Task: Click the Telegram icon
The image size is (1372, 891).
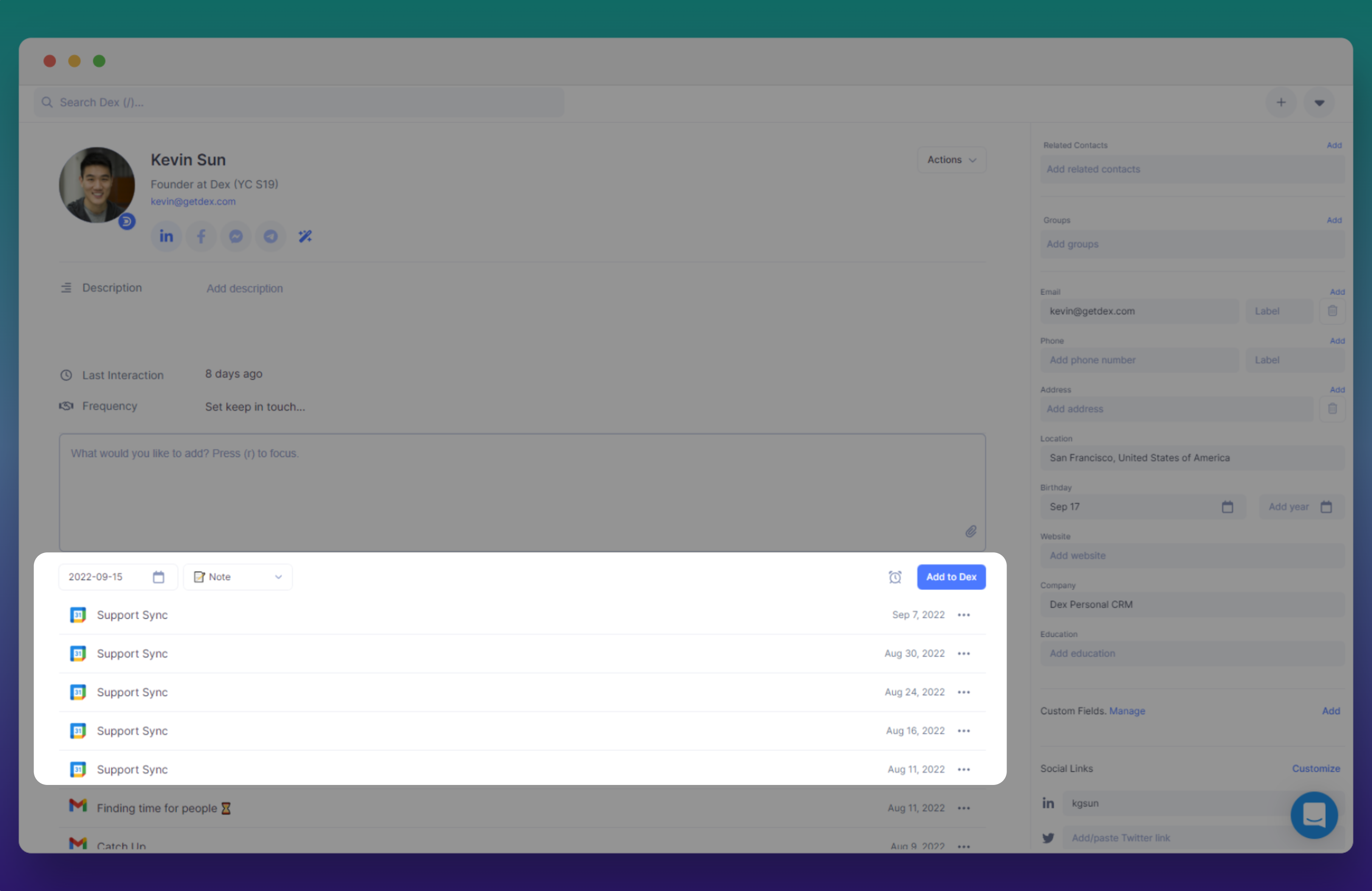Action: [270, 236]
